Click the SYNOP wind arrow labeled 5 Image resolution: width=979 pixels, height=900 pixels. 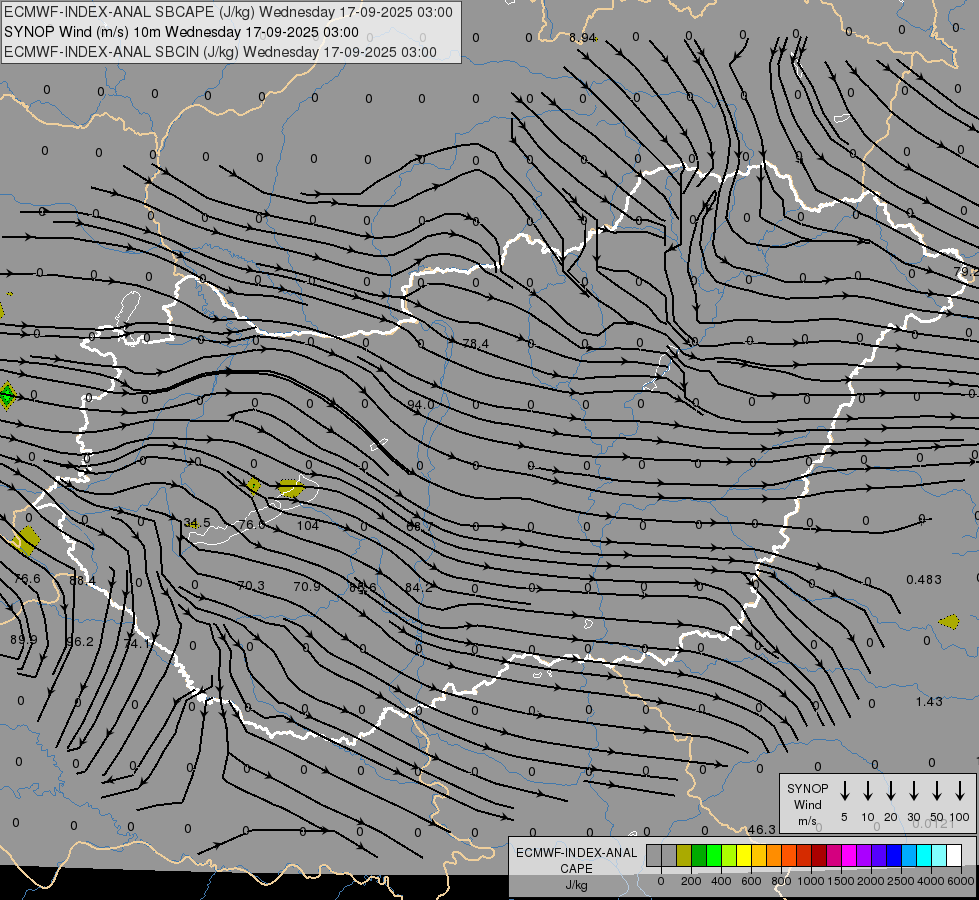point(844,791)
